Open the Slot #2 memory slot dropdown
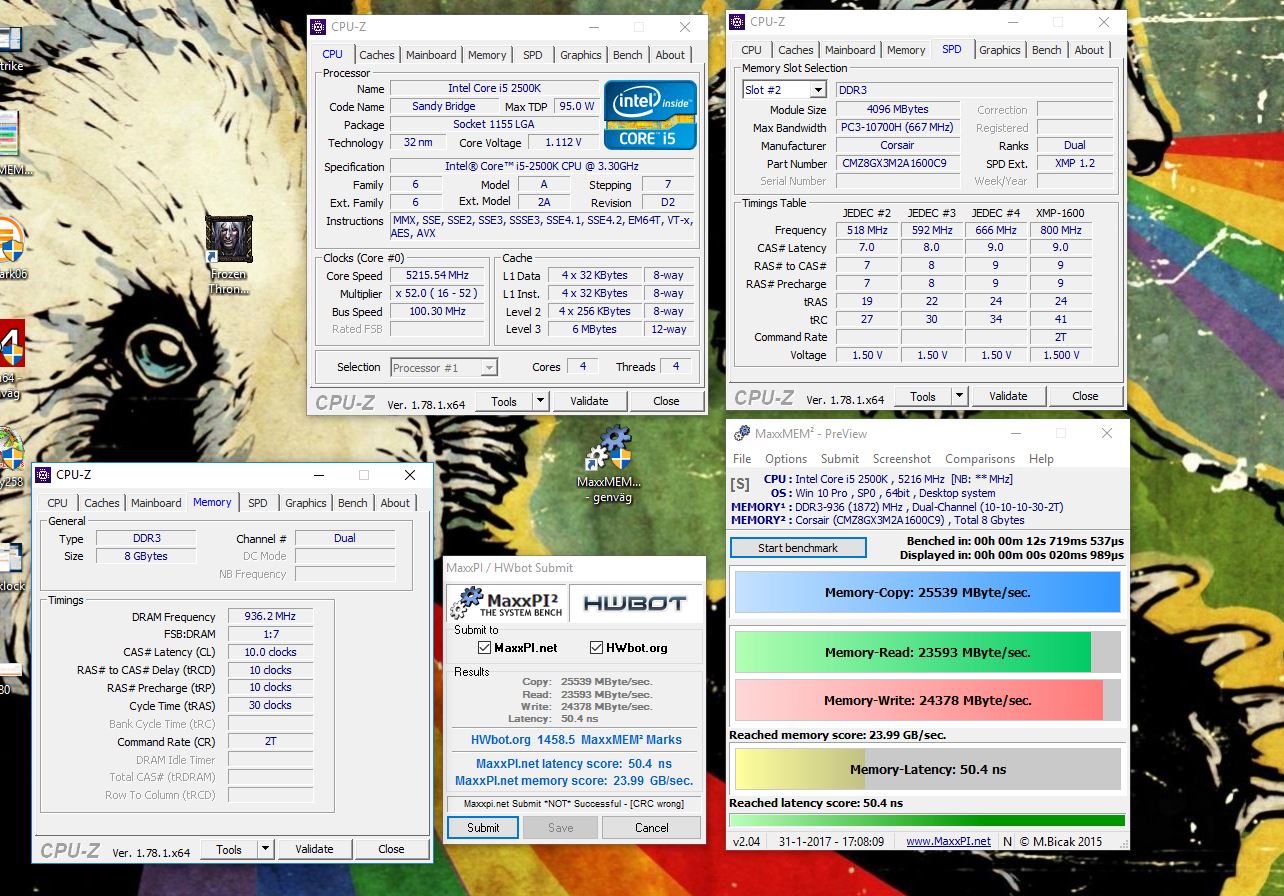 click(784, 90)
